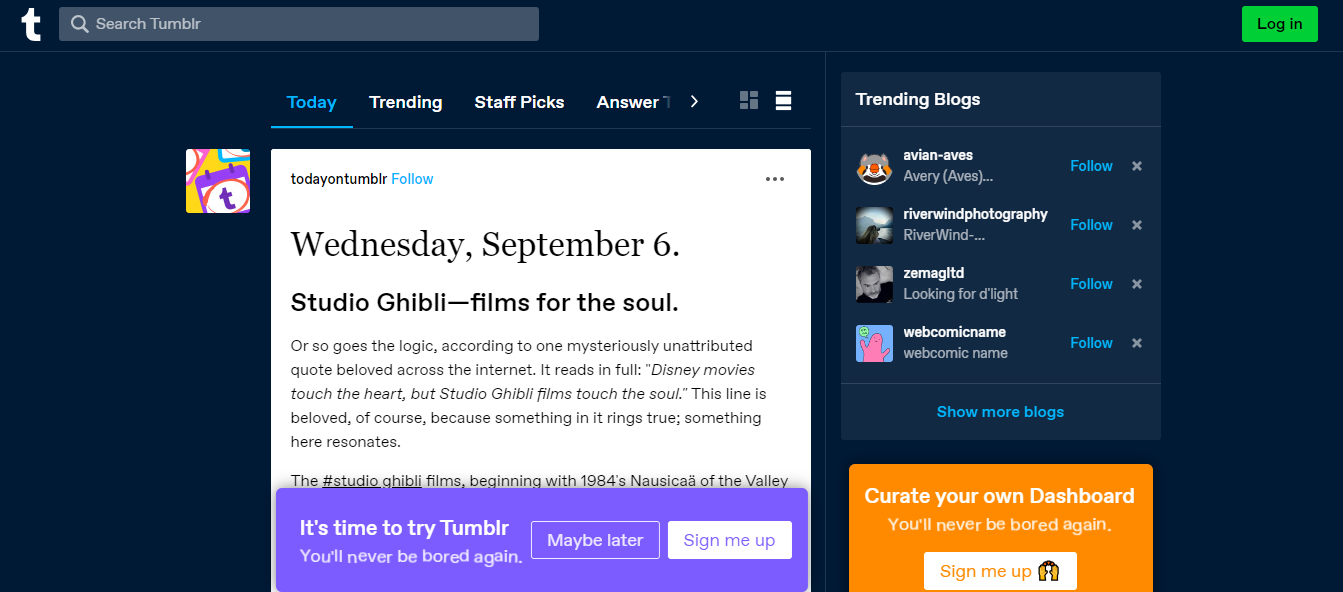The height and width of the screenshot is (592, 1343).
Task: Click the 'Avery (Aves)...' blog description
Action: (x=948, y=176)
